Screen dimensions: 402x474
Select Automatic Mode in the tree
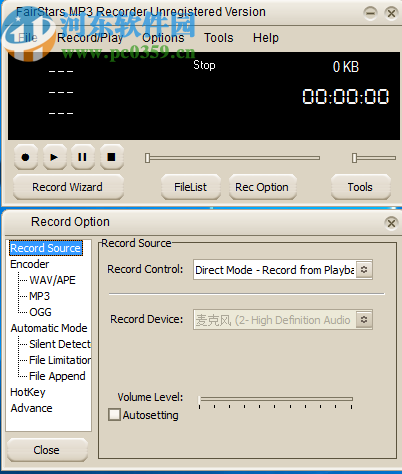coord(49,328)
